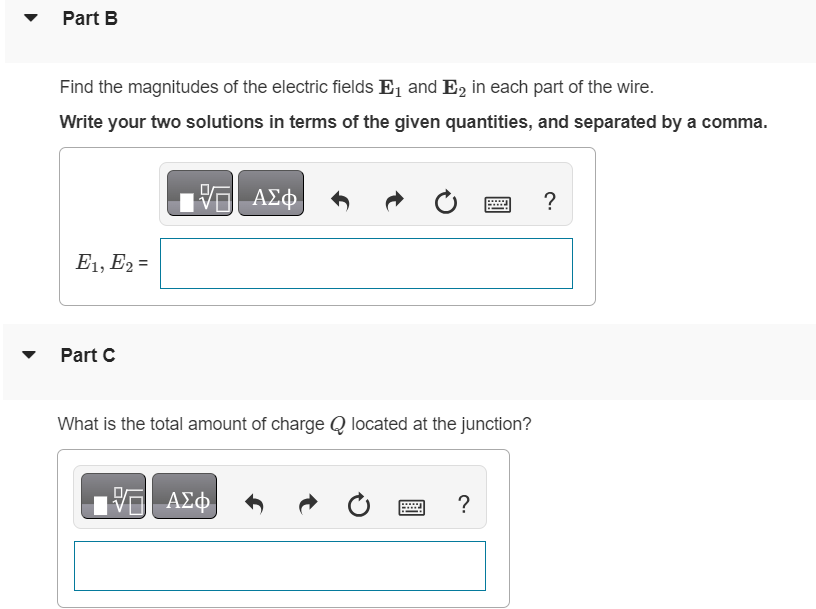The height and width of the screenshot is (609, 816).
Task: Reset the Part C answer field
Action: [x=359, y=505]
